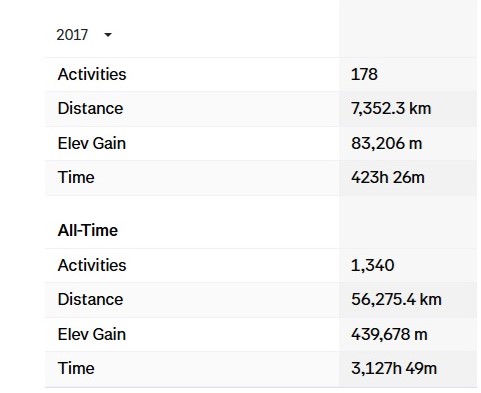Click the All-Time section heading

click(88, 230)
